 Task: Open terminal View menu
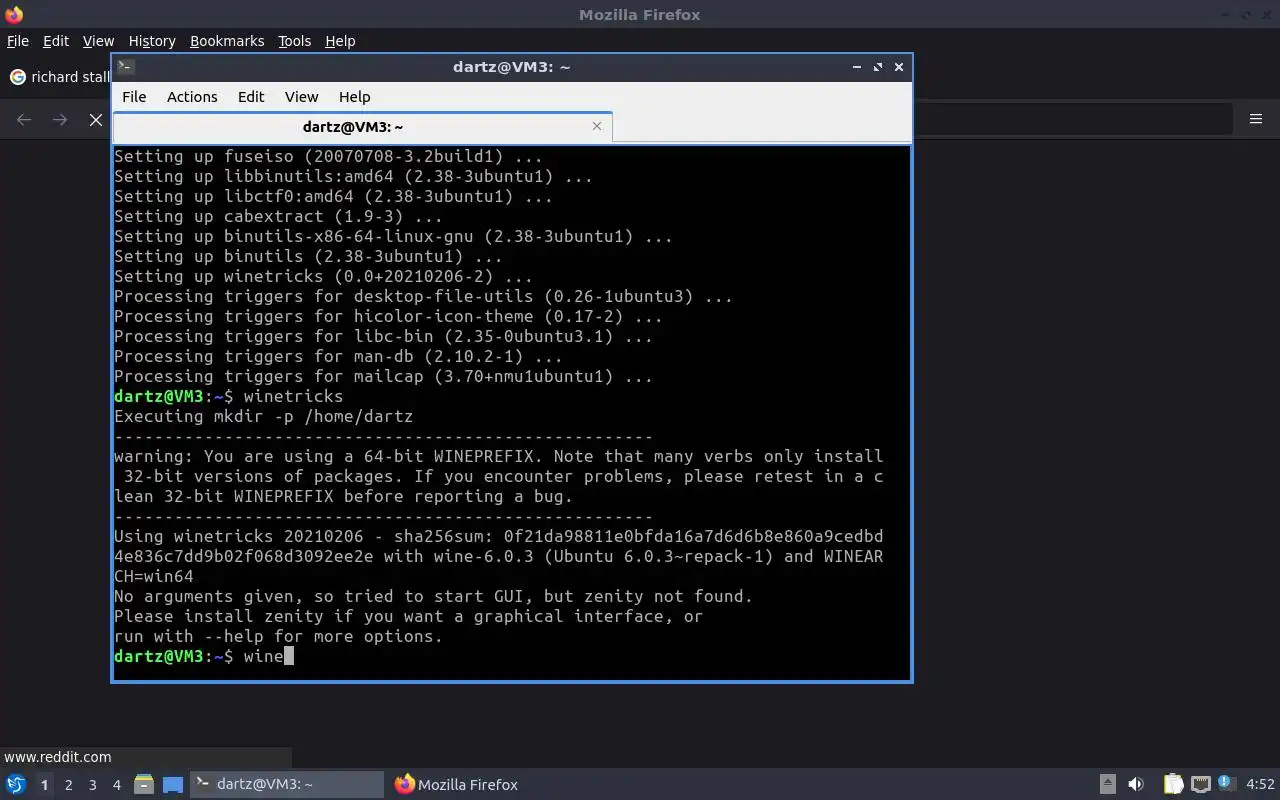pos(301,97)
